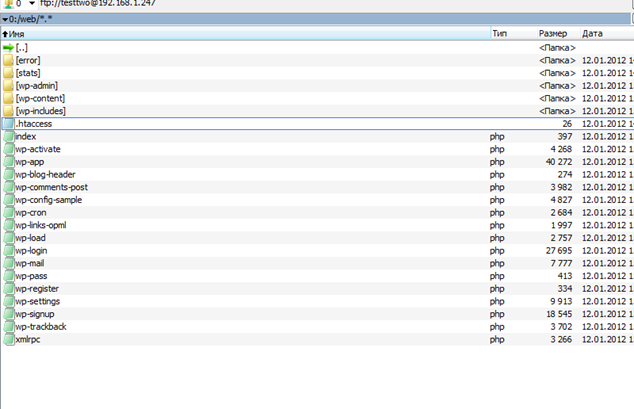
Task: Click the wp-content folder icon
Action: 8,98
